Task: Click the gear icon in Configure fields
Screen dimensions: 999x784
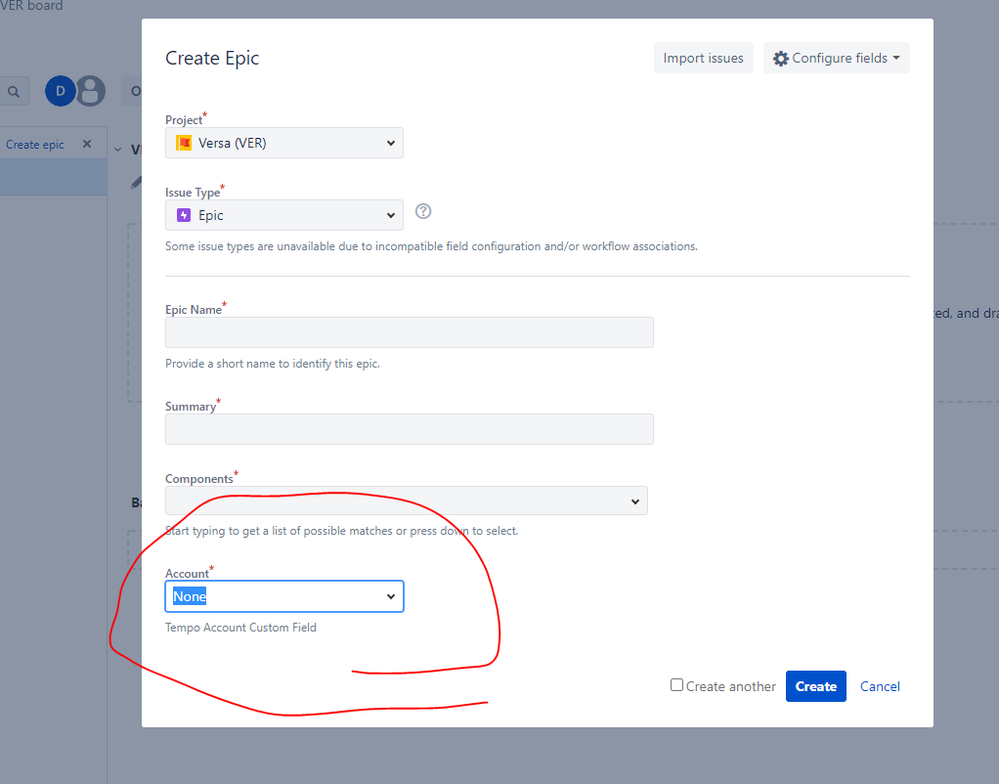Action: point(780,59)
